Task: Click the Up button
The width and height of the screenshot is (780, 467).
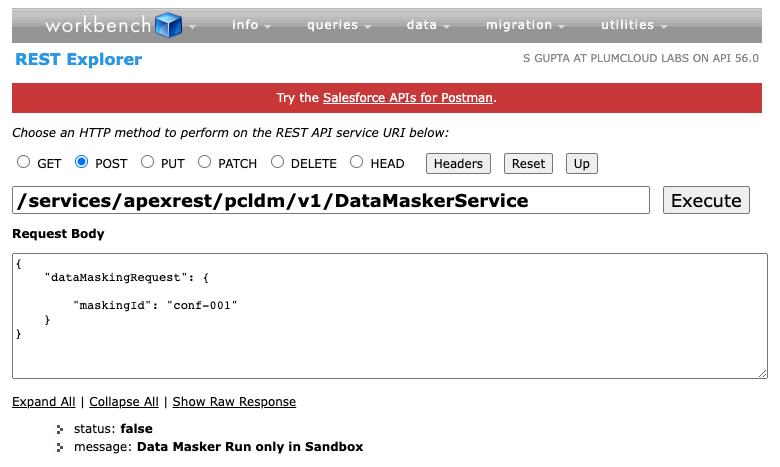Action: click(x=581, y=163)
